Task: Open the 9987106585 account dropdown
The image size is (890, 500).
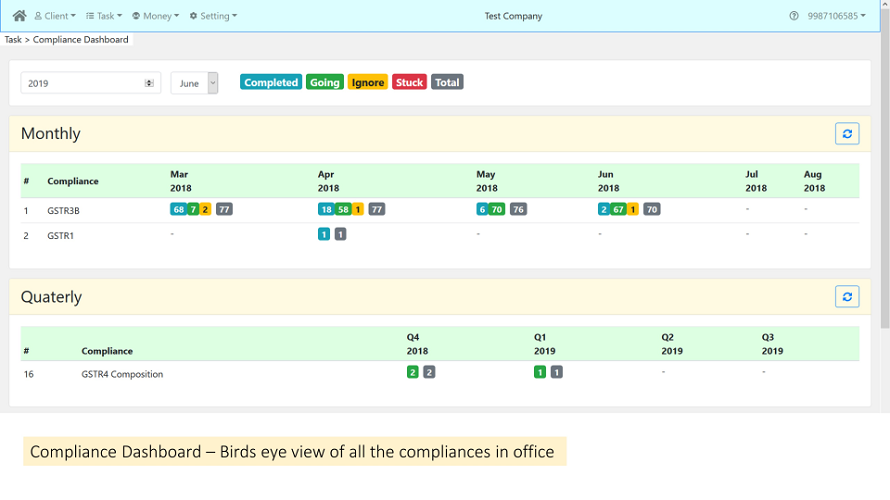Action: 836,16
